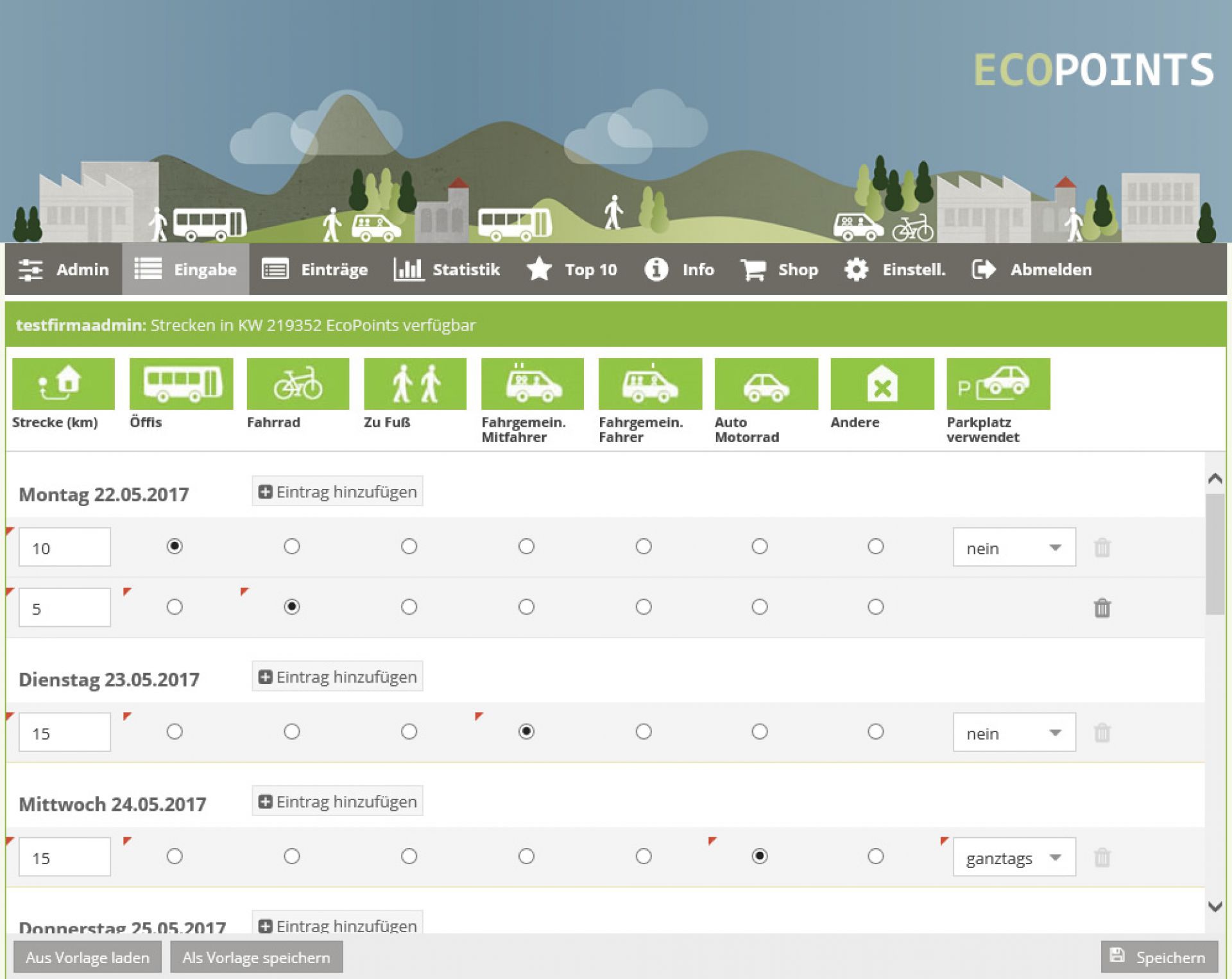Screen dimensions: 1232x979
Task: Open Parkplatz dropdown in Monday 10 km row
Action: (1014, 547)
